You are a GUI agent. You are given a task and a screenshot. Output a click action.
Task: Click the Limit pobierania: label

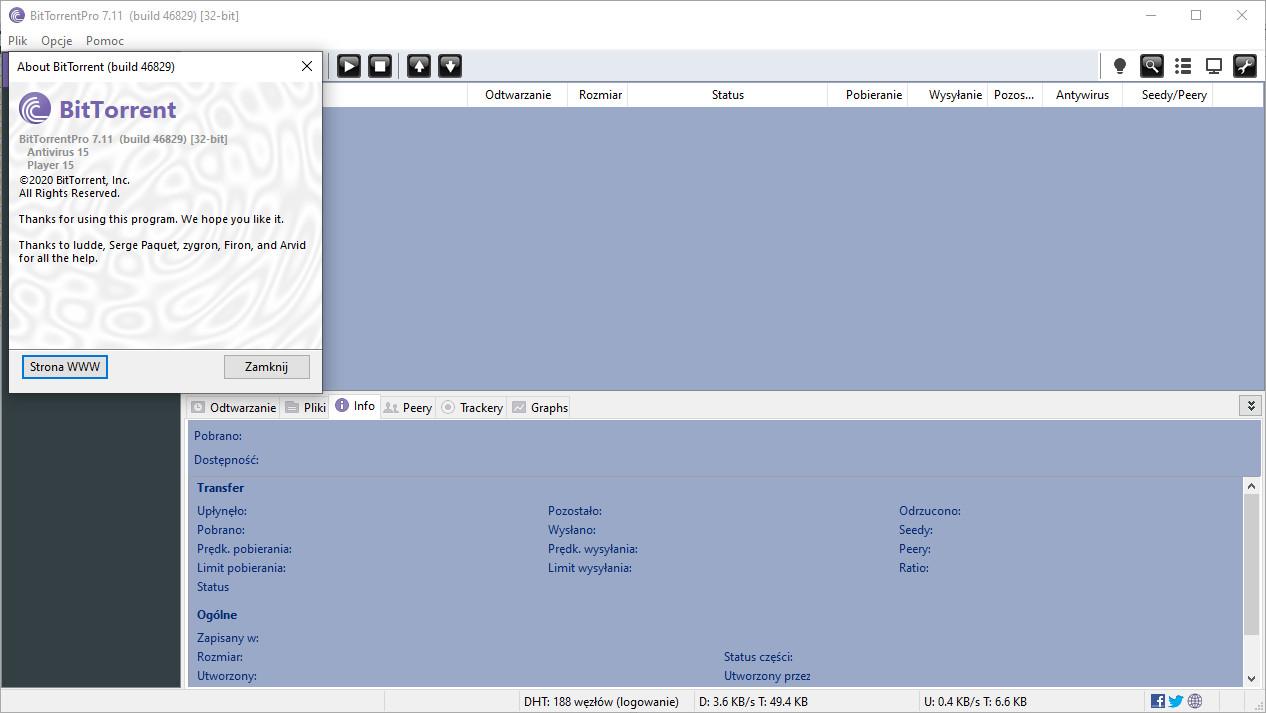tap(241, 568)
